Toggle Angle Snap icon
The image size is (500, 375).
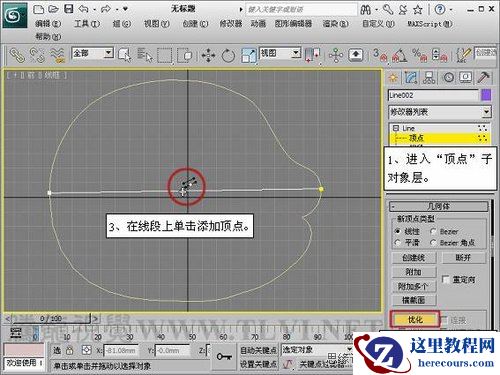tap(400, 55)
